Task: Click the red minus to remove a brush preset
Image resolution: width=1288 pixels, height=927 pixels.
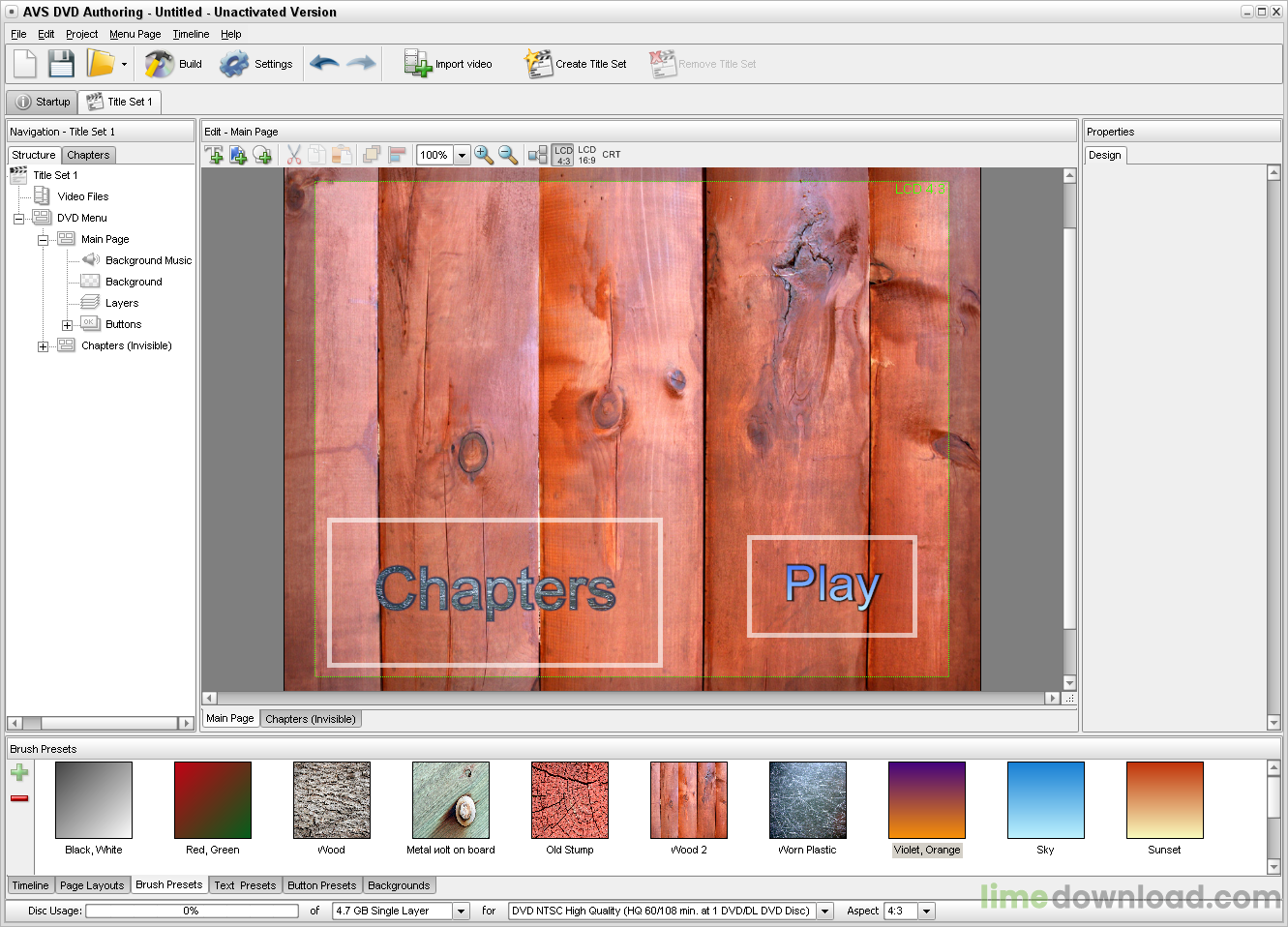Action: pyautogui.click(x=19, y=798)
